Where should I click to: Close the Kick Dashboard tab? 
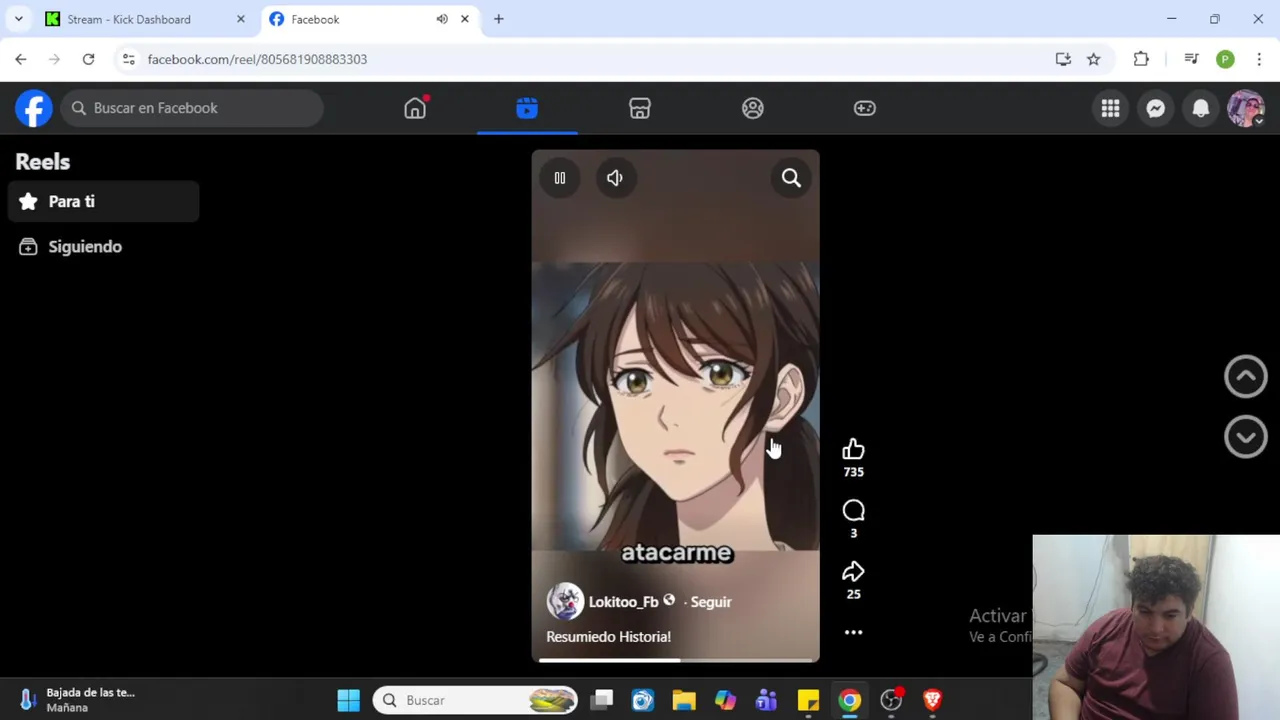pyautogui.click(x=240, y=19)
